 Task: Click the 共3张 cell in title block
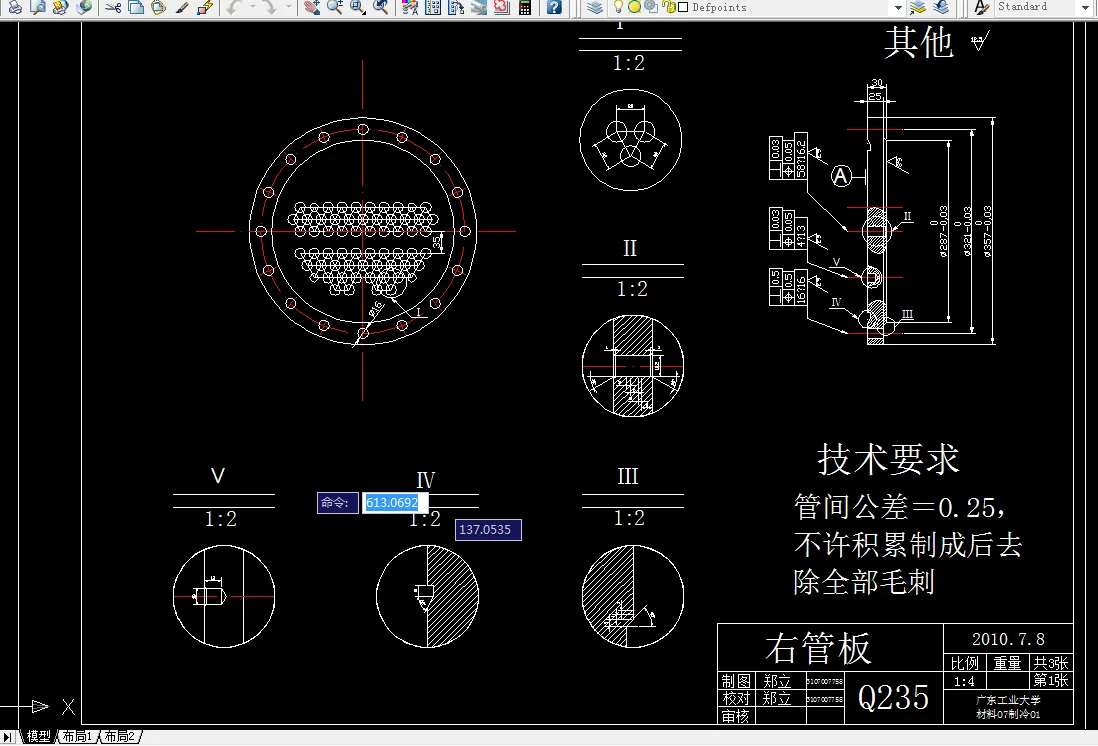1050,663
